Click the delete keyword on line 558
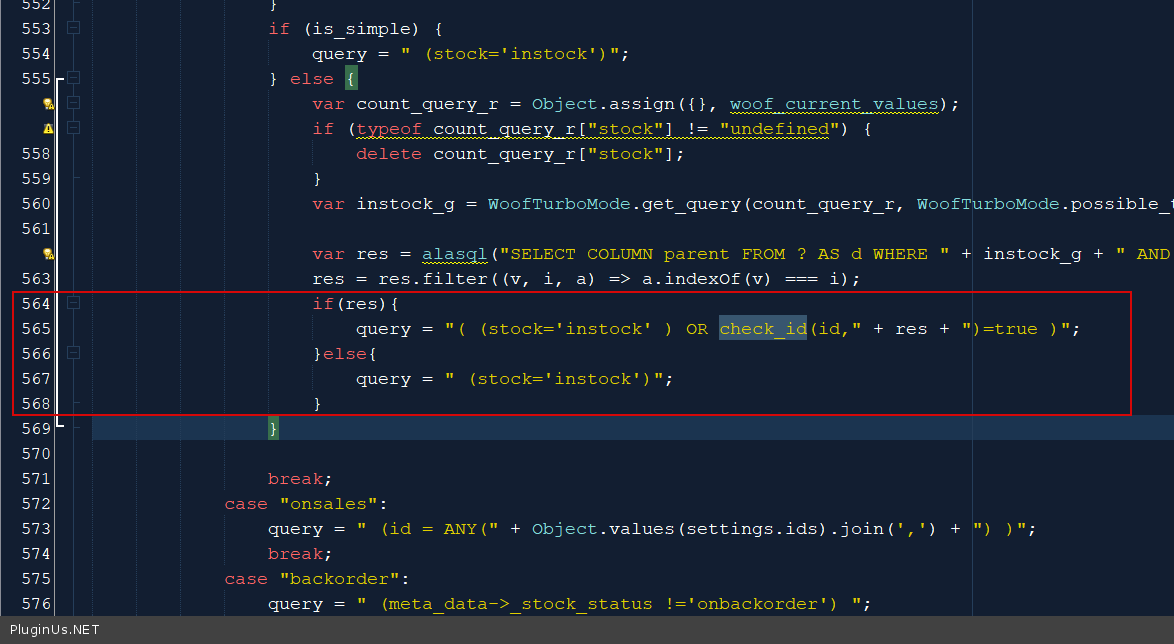 tap(389, 154)
